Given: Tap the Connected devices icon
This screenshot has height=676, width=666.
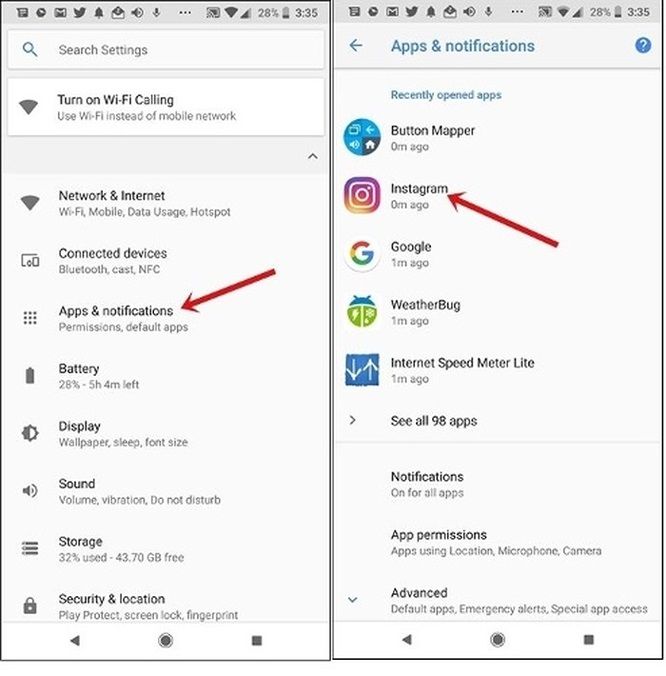Looking at the screenshot, I should click(x=30, y=260).
